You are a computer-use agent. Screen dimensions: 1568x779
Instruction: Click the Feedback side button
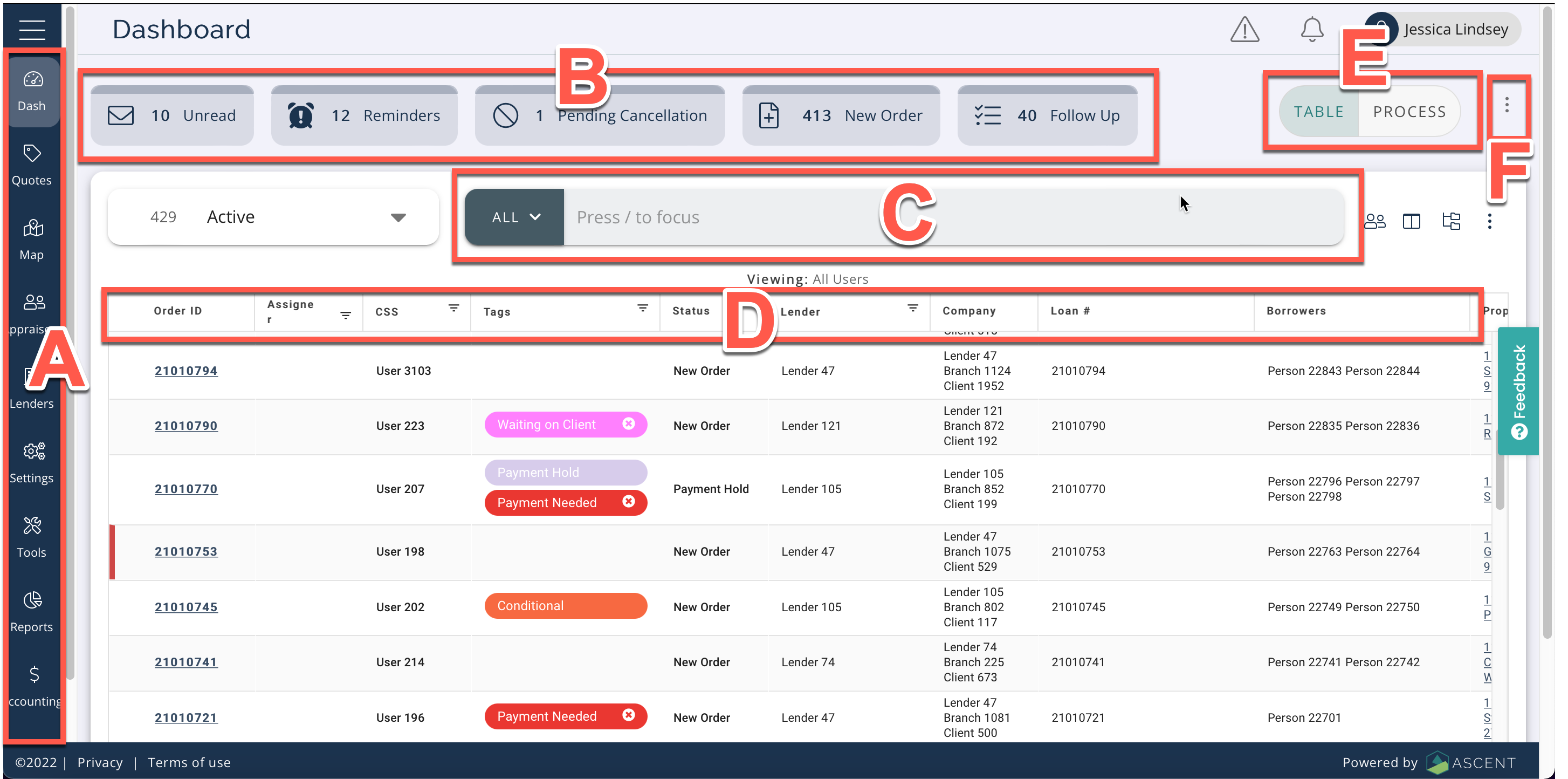[1519, 391]
